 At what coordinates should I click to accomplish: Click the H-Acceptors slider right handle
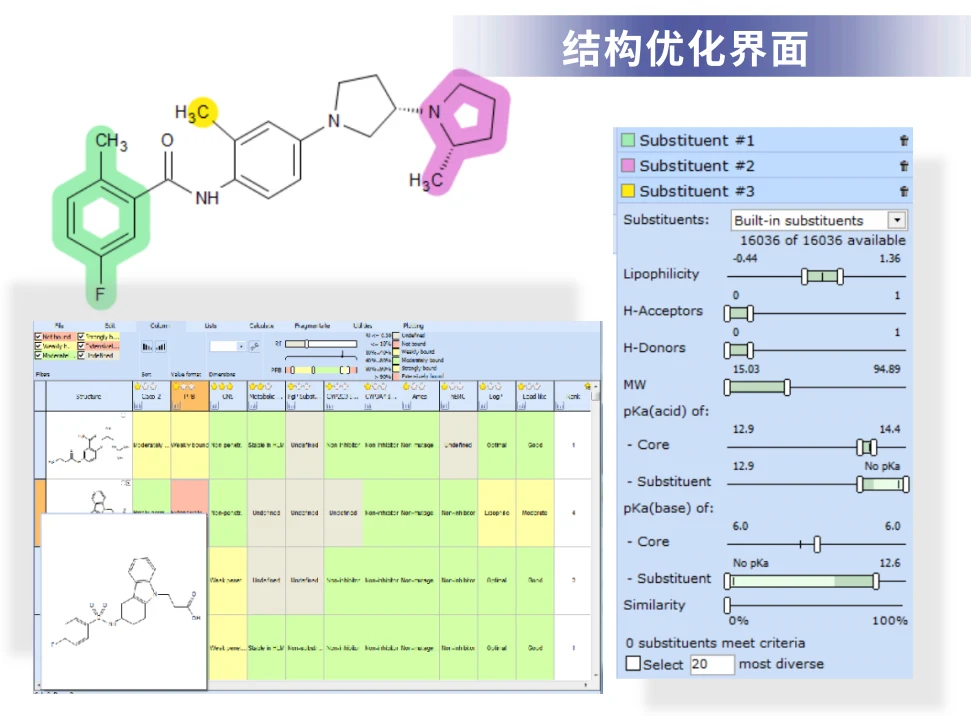click(750, 313)
